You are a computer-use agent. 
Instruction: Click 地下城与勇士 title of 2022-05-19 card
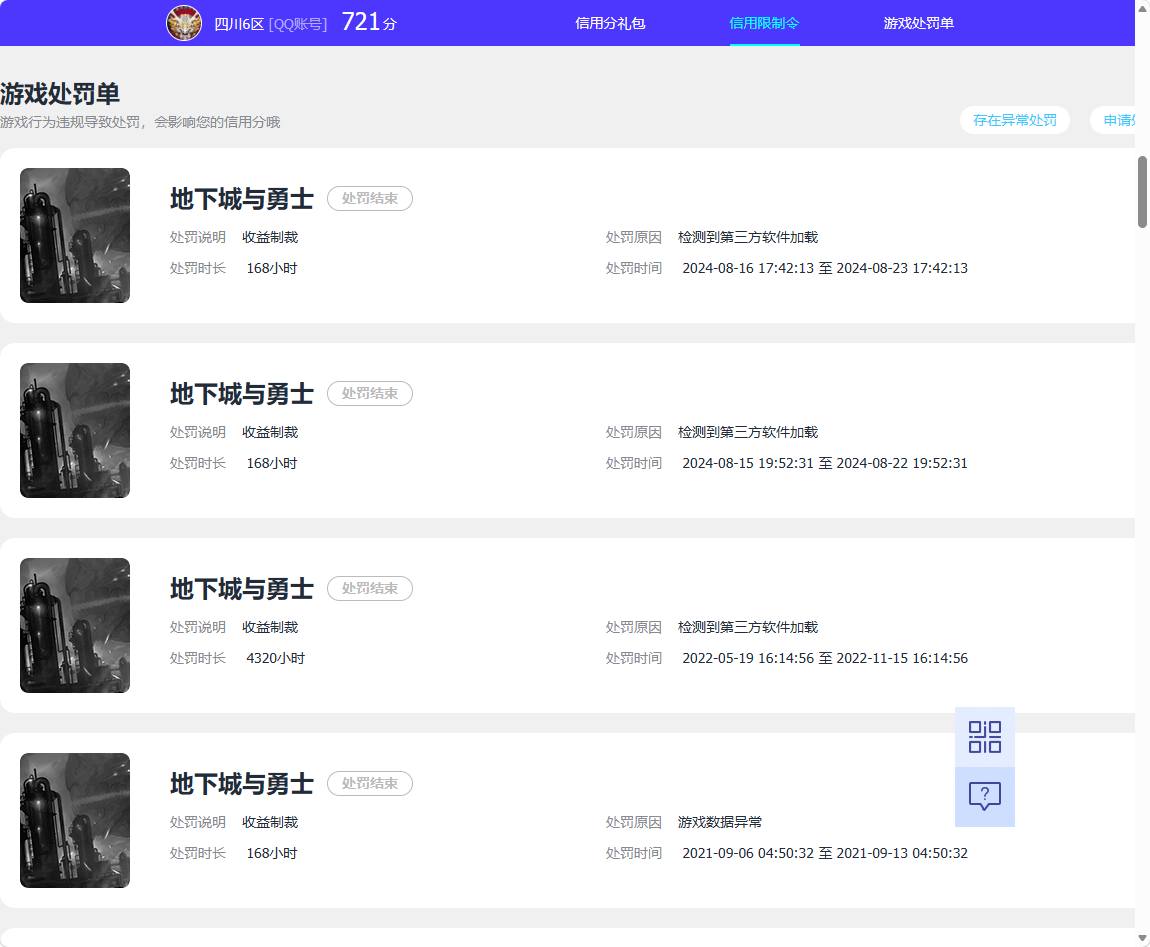(242, 589)
